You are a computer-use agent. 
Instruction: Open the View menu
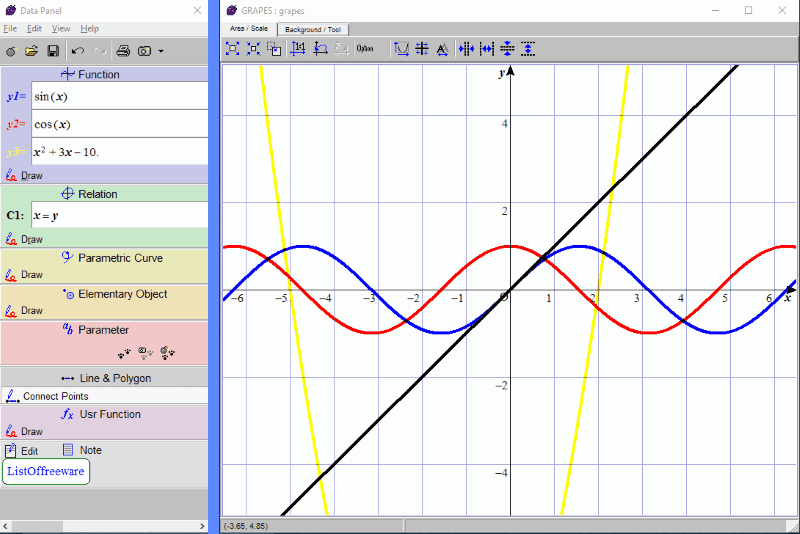[x=61, y=29]
